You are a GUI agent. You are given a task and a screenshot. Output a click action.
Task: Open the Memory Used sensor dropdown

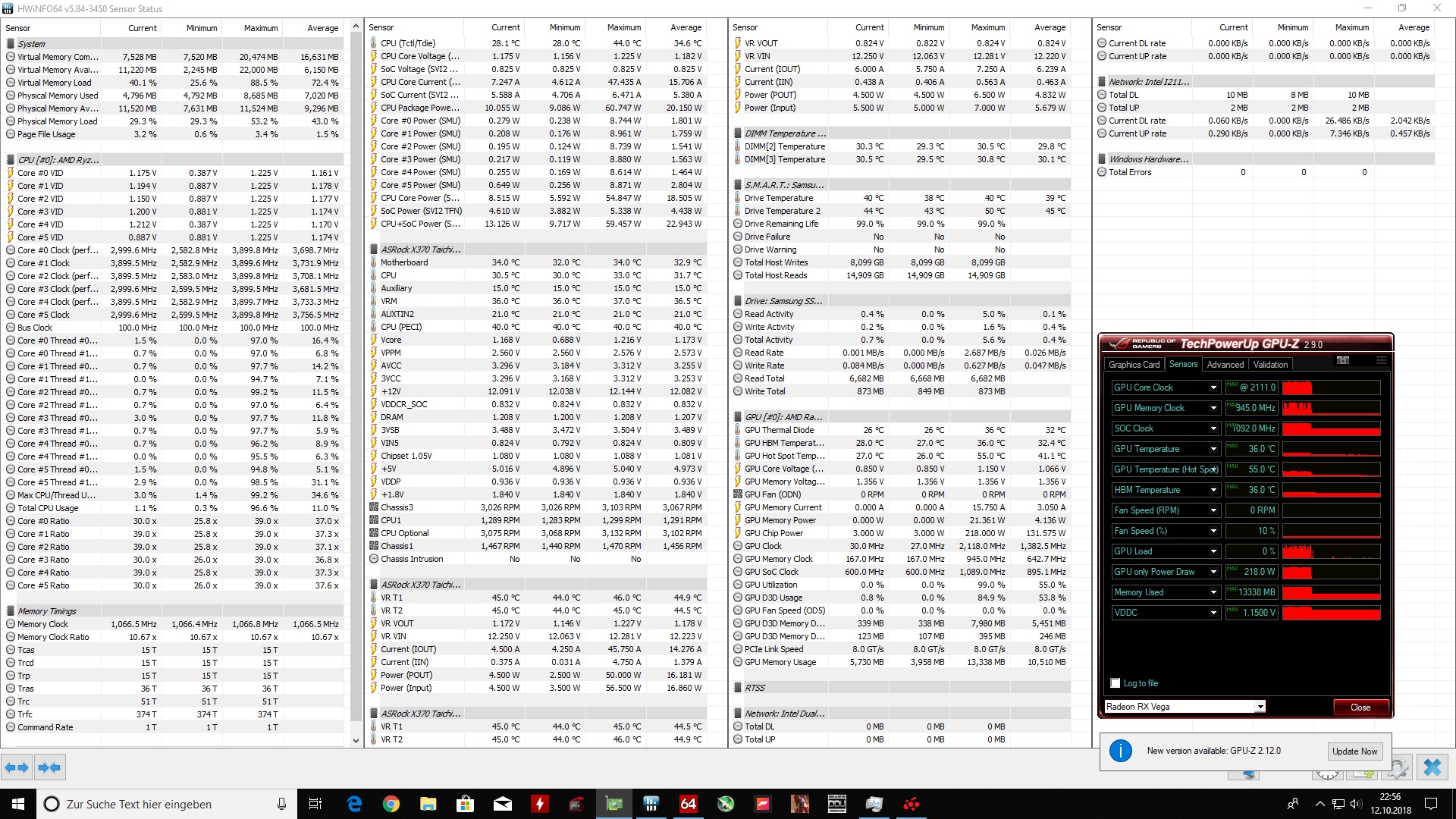tap(1213, 592)
